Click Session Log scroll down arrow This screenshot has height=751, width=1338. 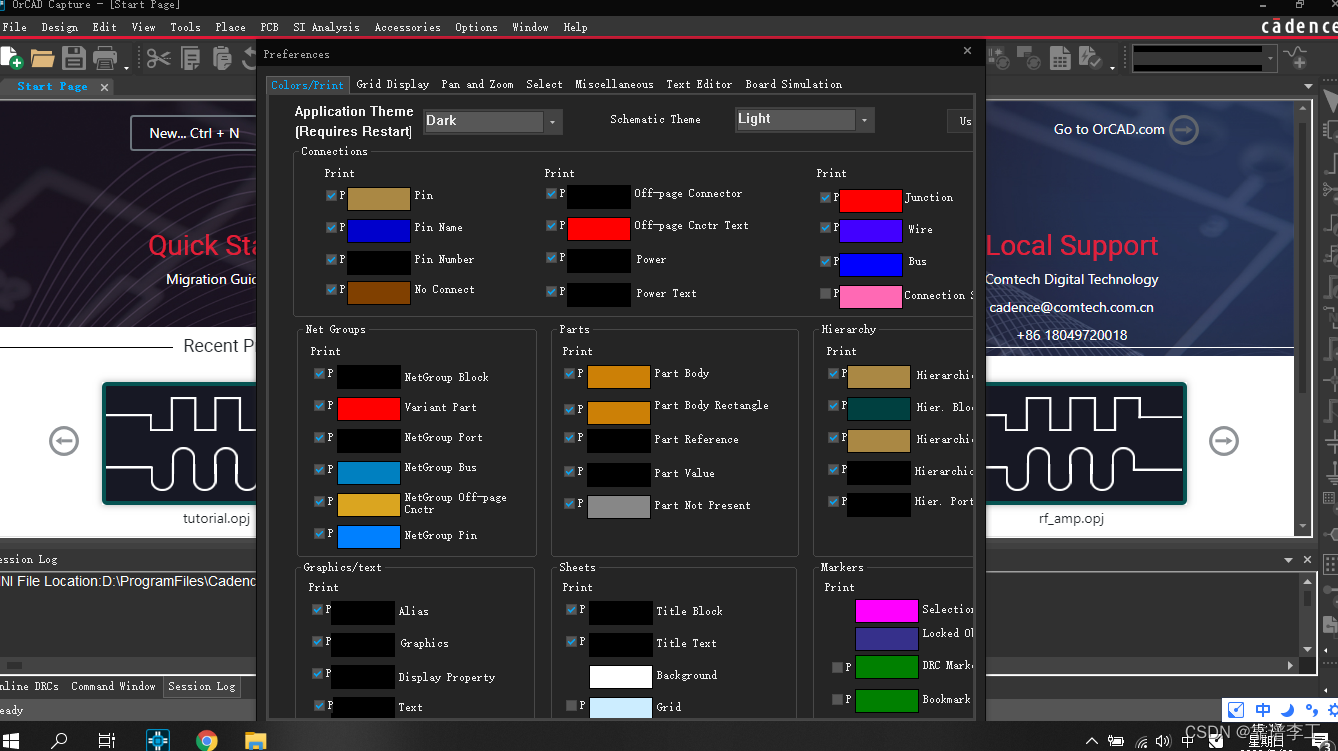(x=1307, y=648)
